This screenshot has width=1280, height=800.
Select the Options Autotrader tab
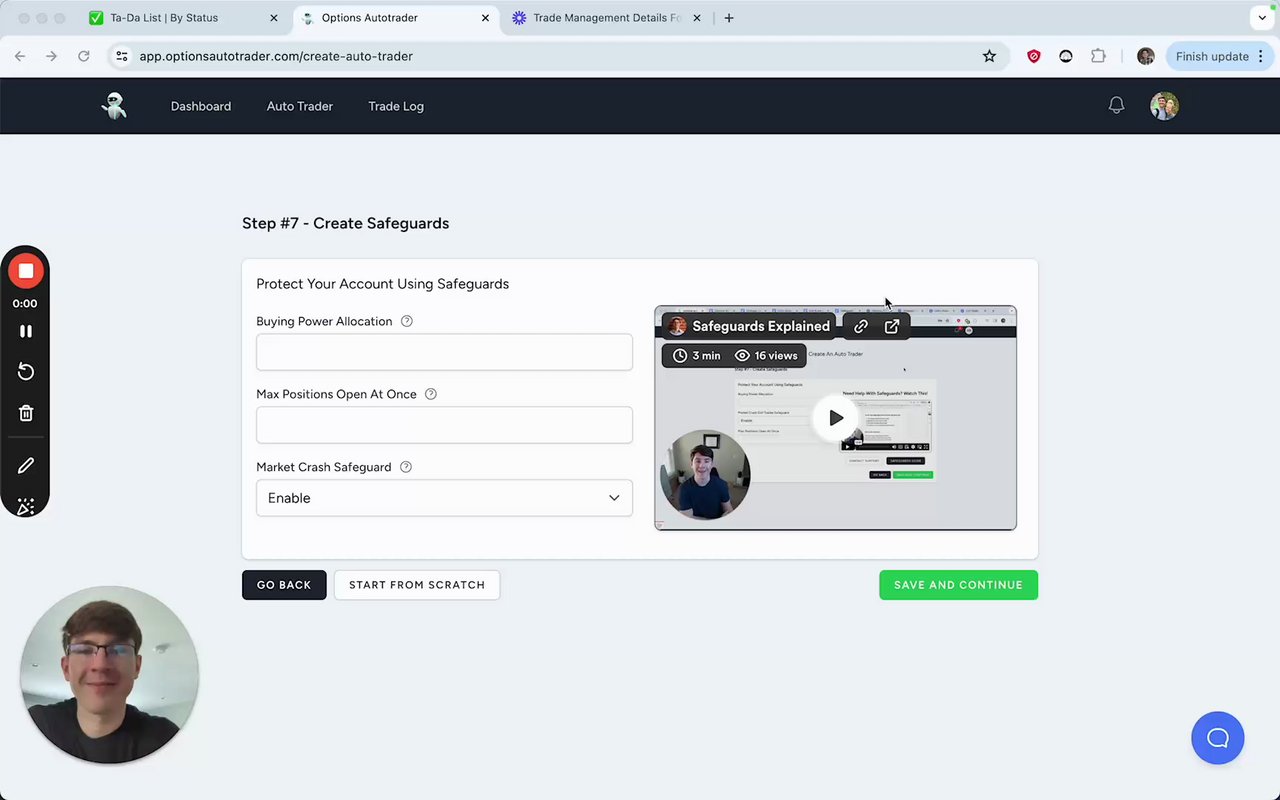pos(396,18)
